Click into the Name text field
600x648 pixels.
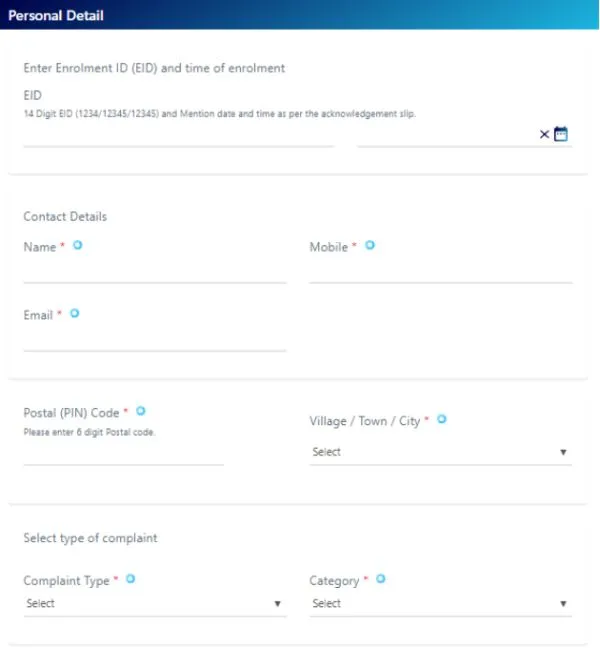154,272
